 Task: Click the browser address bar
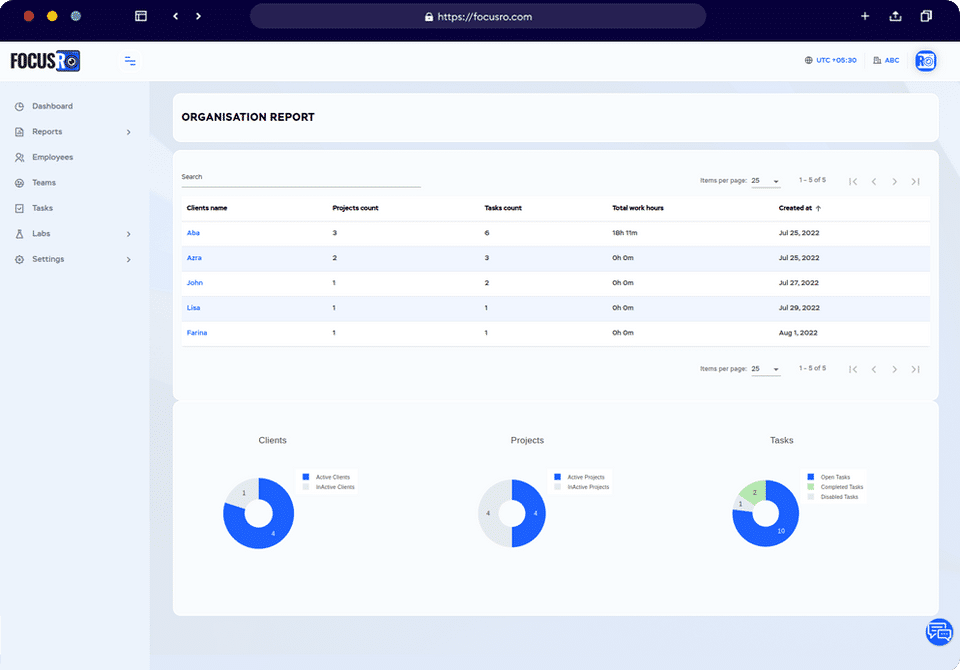[x=478, y=17]
